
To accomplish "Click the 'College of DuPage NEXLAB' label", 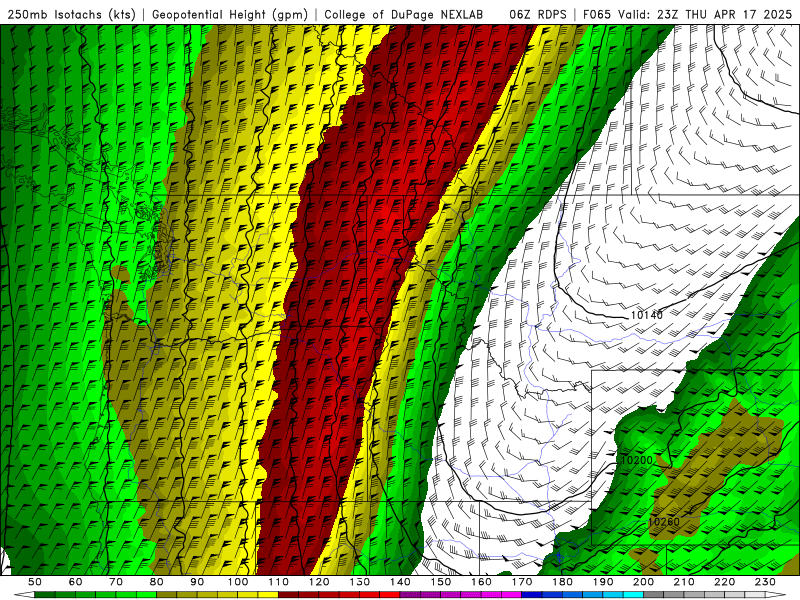I will pyautogui.click(x=404, y=15).
